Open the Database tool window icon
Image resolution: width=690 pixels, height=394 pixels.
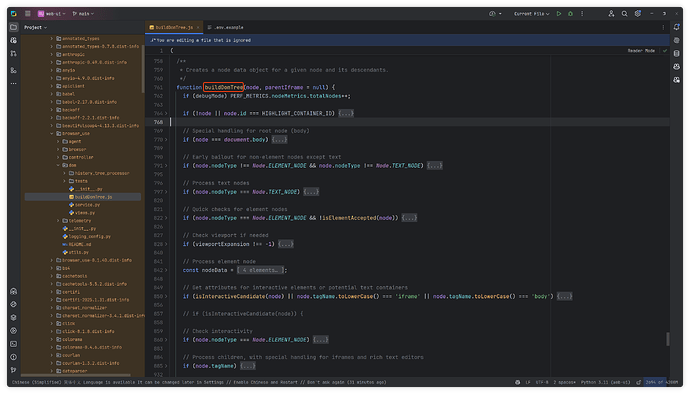pos(676,53)
